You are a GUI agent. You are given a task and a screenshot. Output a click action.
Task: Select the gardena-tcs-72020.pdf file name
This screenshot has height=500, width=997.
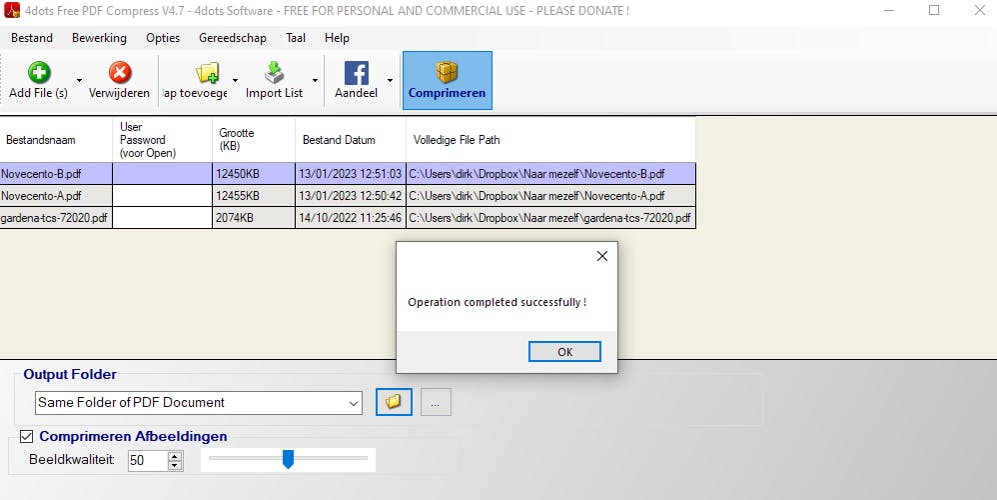(x=54, y=218)
